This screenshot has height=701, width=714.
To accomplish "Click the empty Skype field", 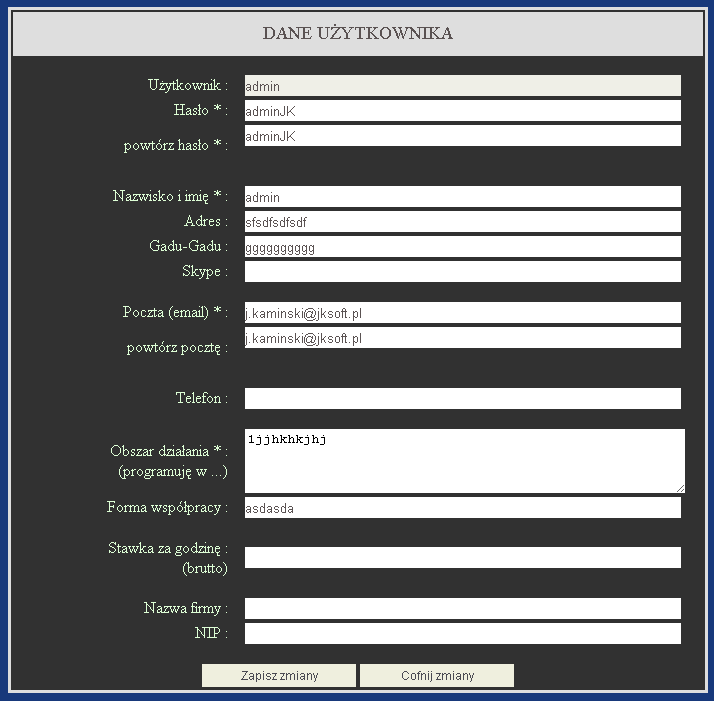I will (x=462, y=272).
